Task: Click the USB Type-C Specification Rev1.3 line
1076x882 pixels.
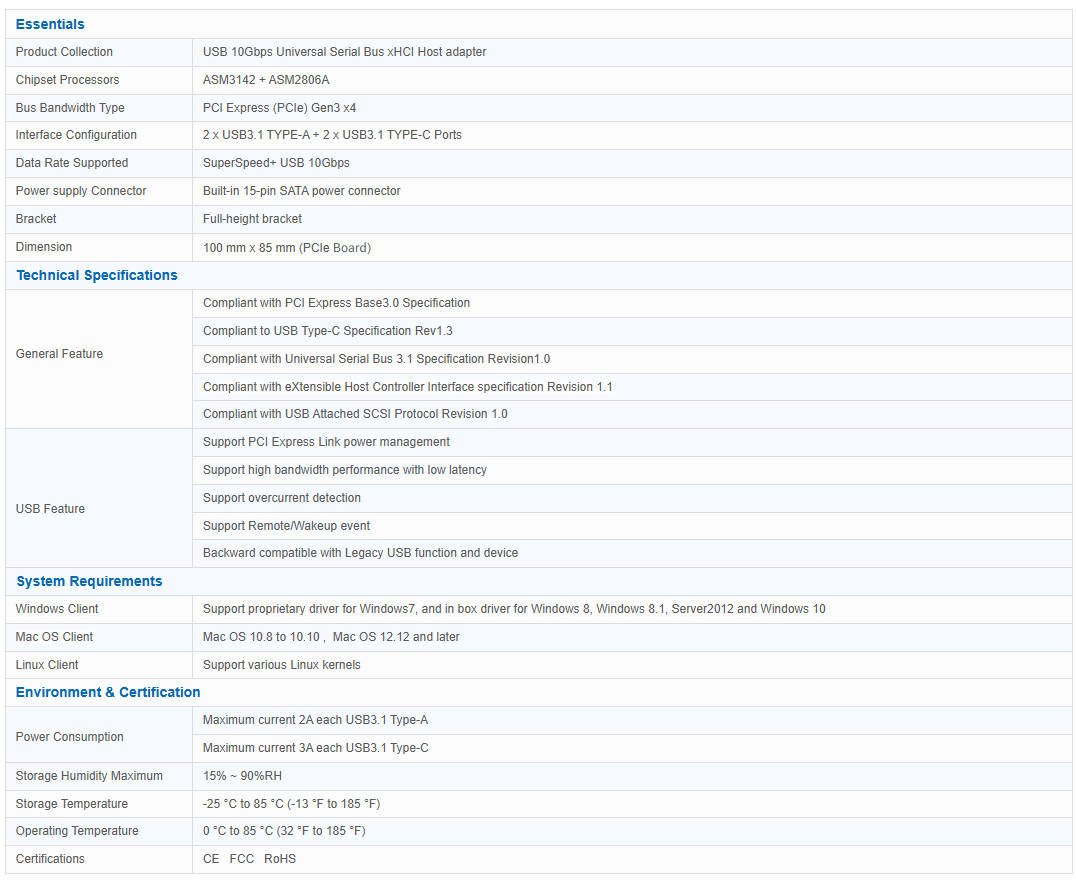Action: (327, 331)
